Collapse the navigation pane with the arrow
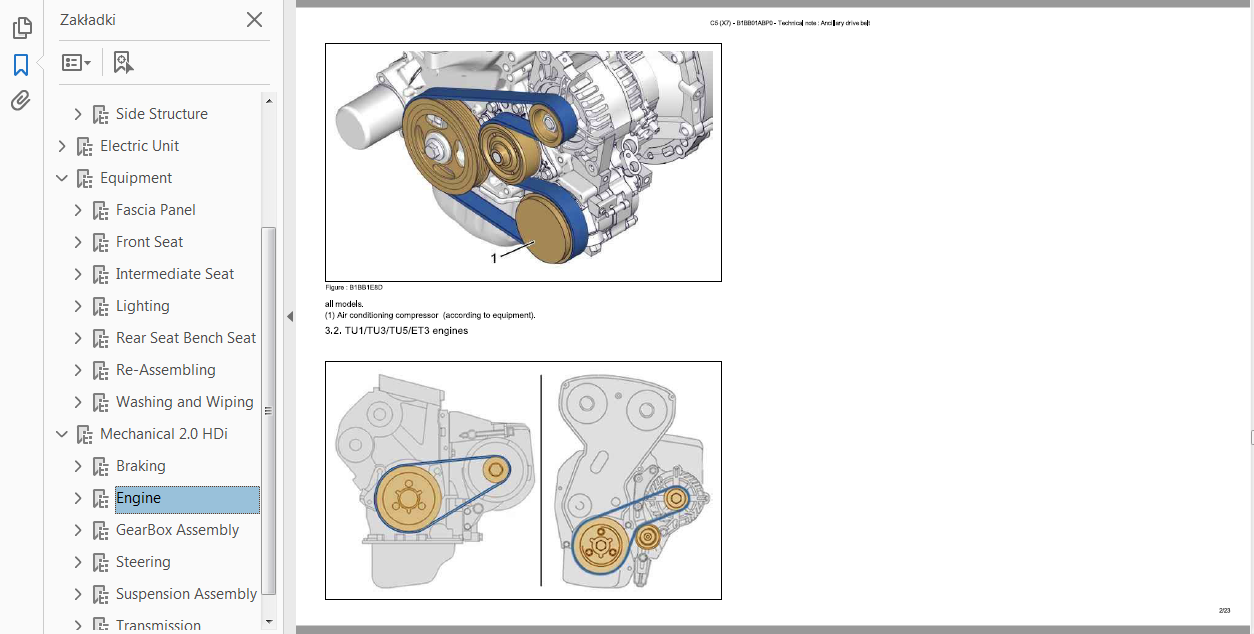This screenshot has width=1254, height=634. click(x=290, y=316)
